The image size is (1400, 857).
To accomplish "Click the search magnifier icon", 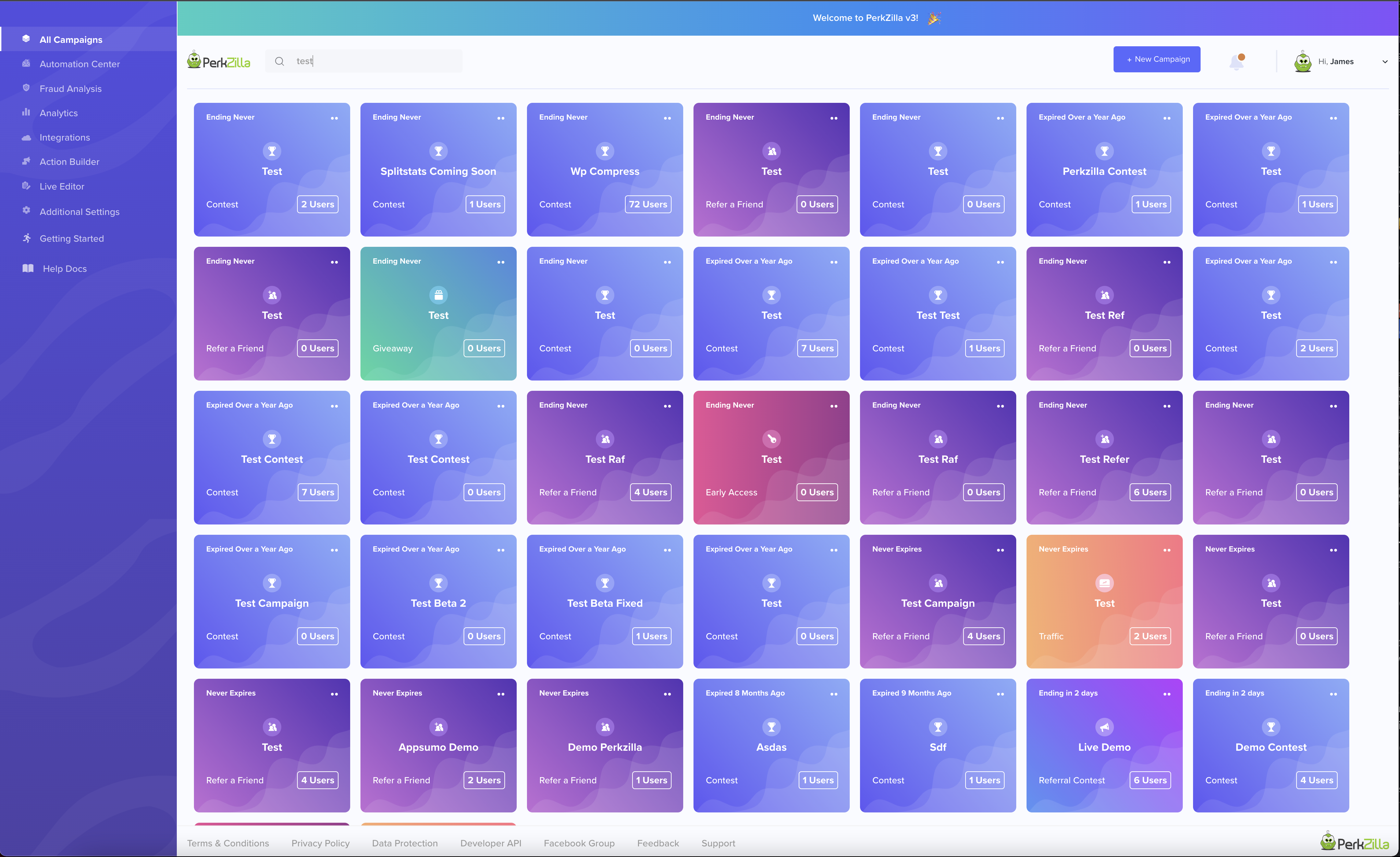I will coord(280,61).
